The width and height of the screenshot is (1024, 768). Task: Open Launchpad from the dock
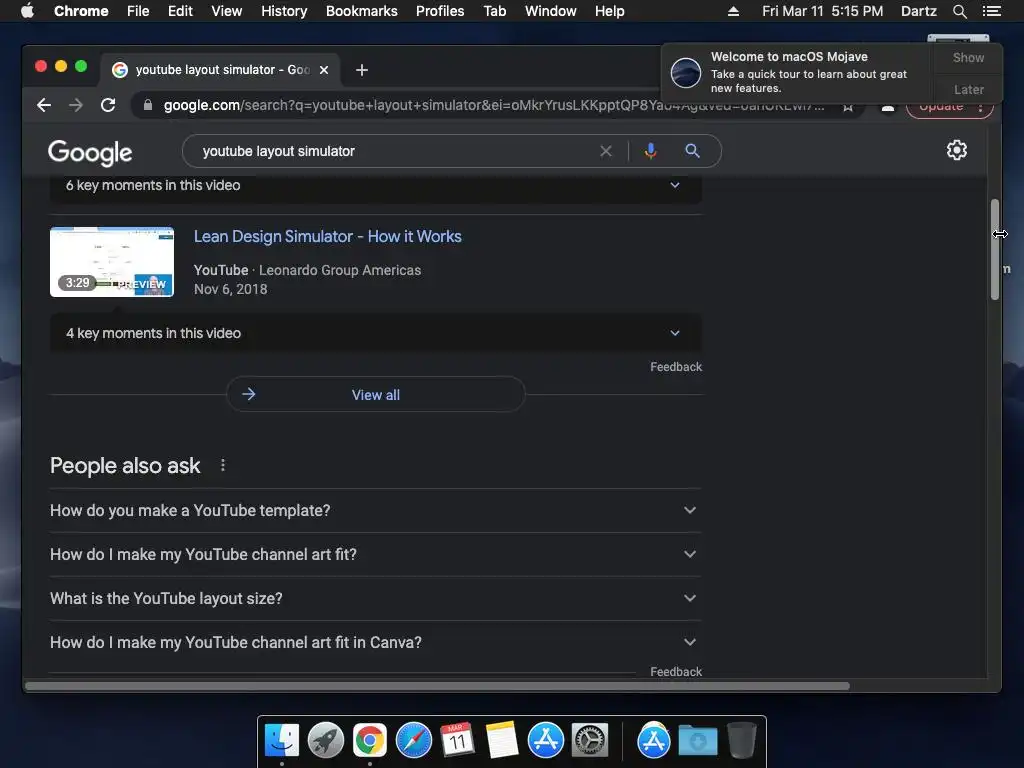[326, 741]
